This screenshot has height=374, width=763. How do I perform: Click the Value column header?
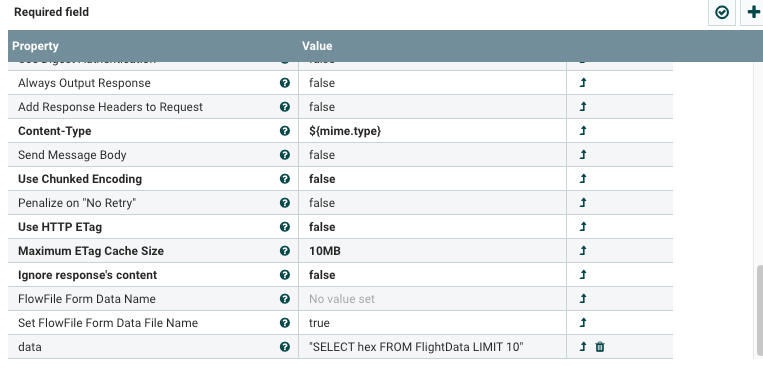(432, 46)
